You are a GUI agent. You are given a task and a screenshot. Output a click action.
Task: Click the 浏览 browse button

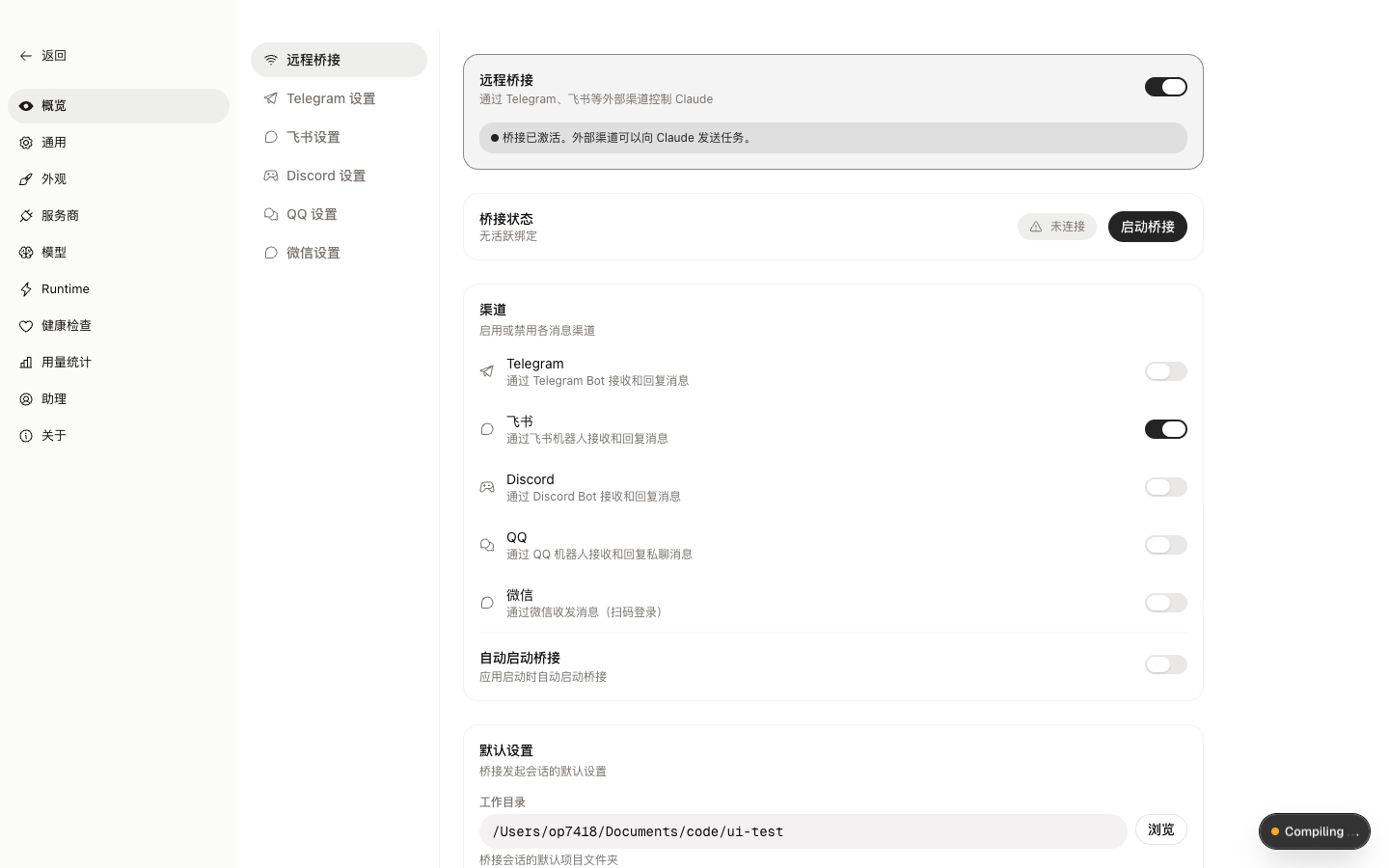(1161, 830)
